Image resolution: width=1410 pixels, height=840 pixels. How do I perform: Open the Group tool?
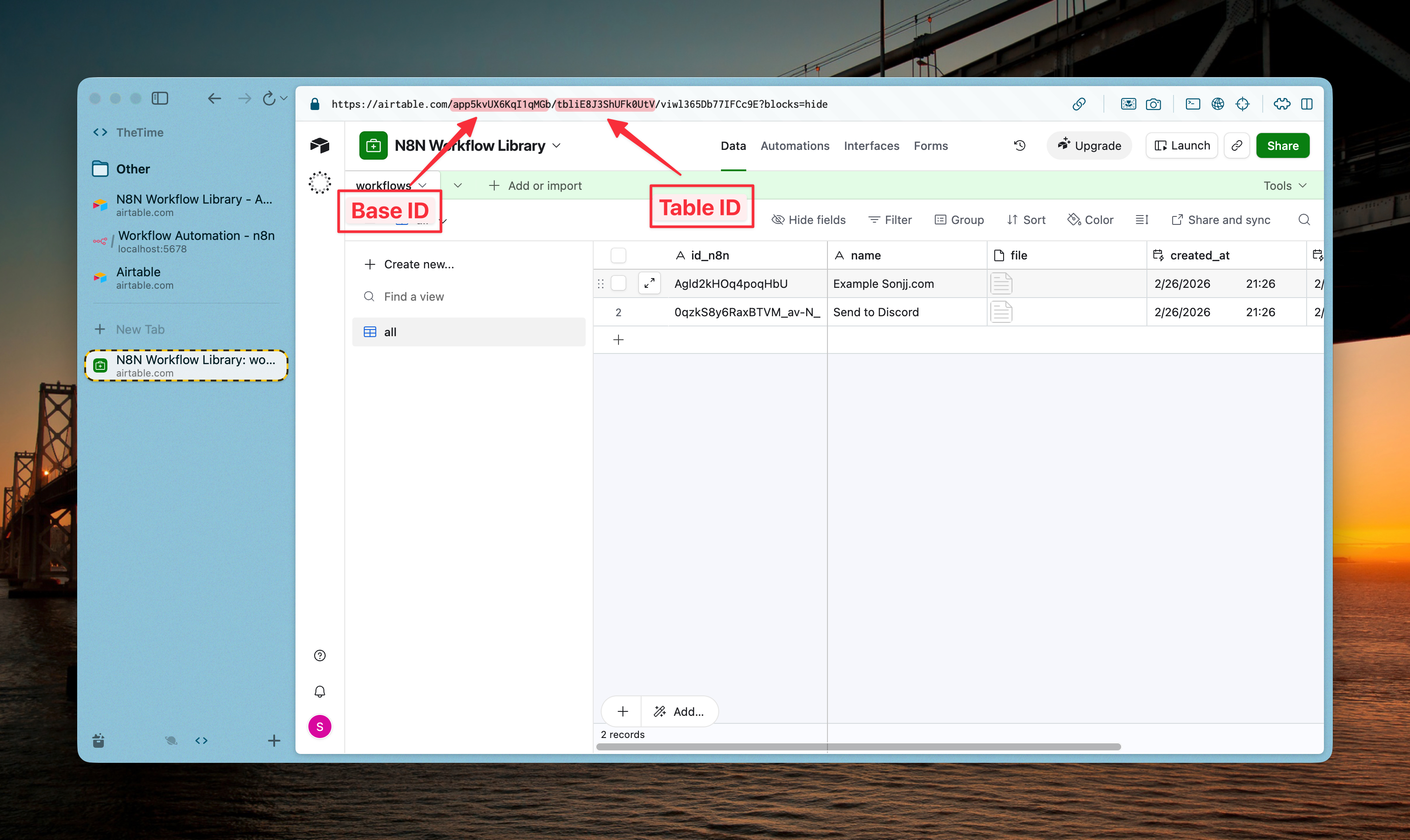[959, 220]
